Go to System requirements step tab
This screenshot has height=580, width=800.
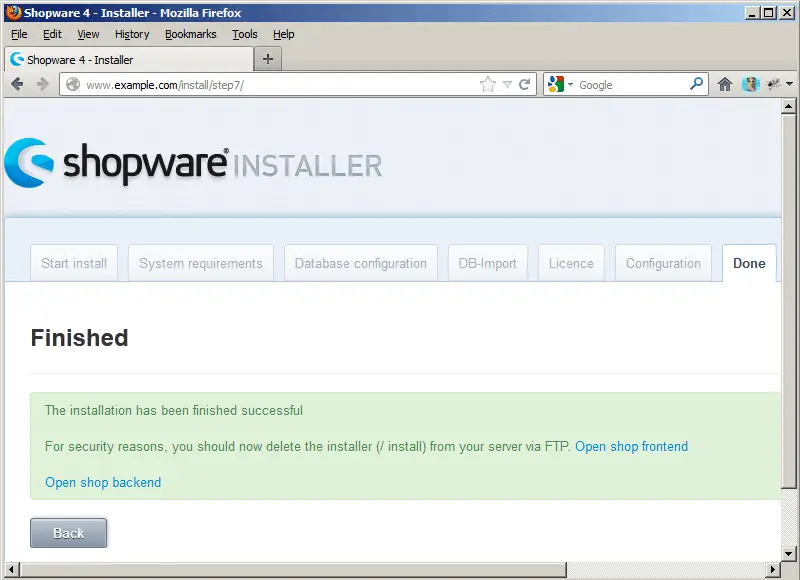(x=201, y=263)
